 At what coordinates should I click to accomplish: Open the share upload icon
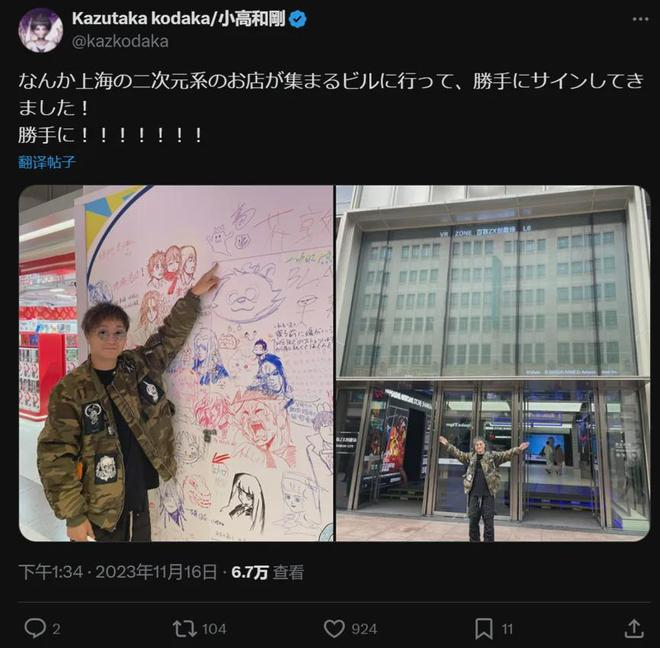(633, 628)
